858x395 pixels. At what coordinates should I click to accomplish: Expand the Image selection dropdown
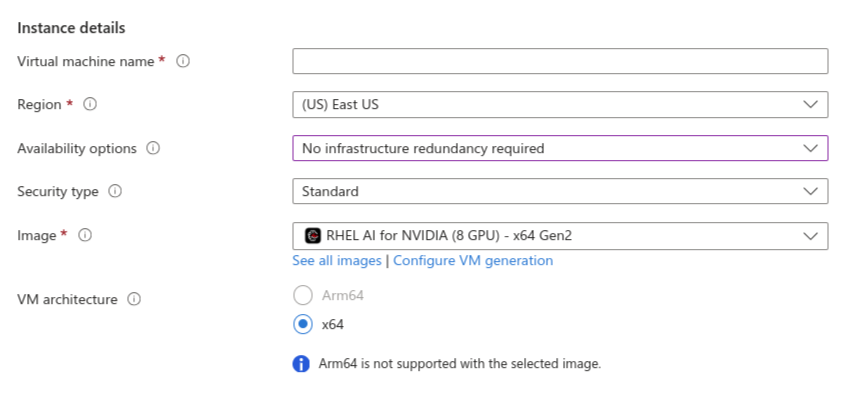(x=560, y=236)
